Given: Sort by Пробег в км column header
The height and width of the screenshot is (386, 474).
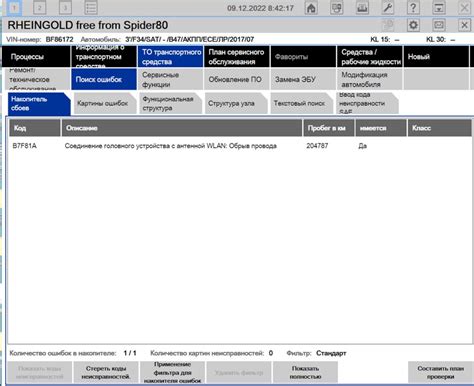Looking at the screenshot, I should [329, 128].
